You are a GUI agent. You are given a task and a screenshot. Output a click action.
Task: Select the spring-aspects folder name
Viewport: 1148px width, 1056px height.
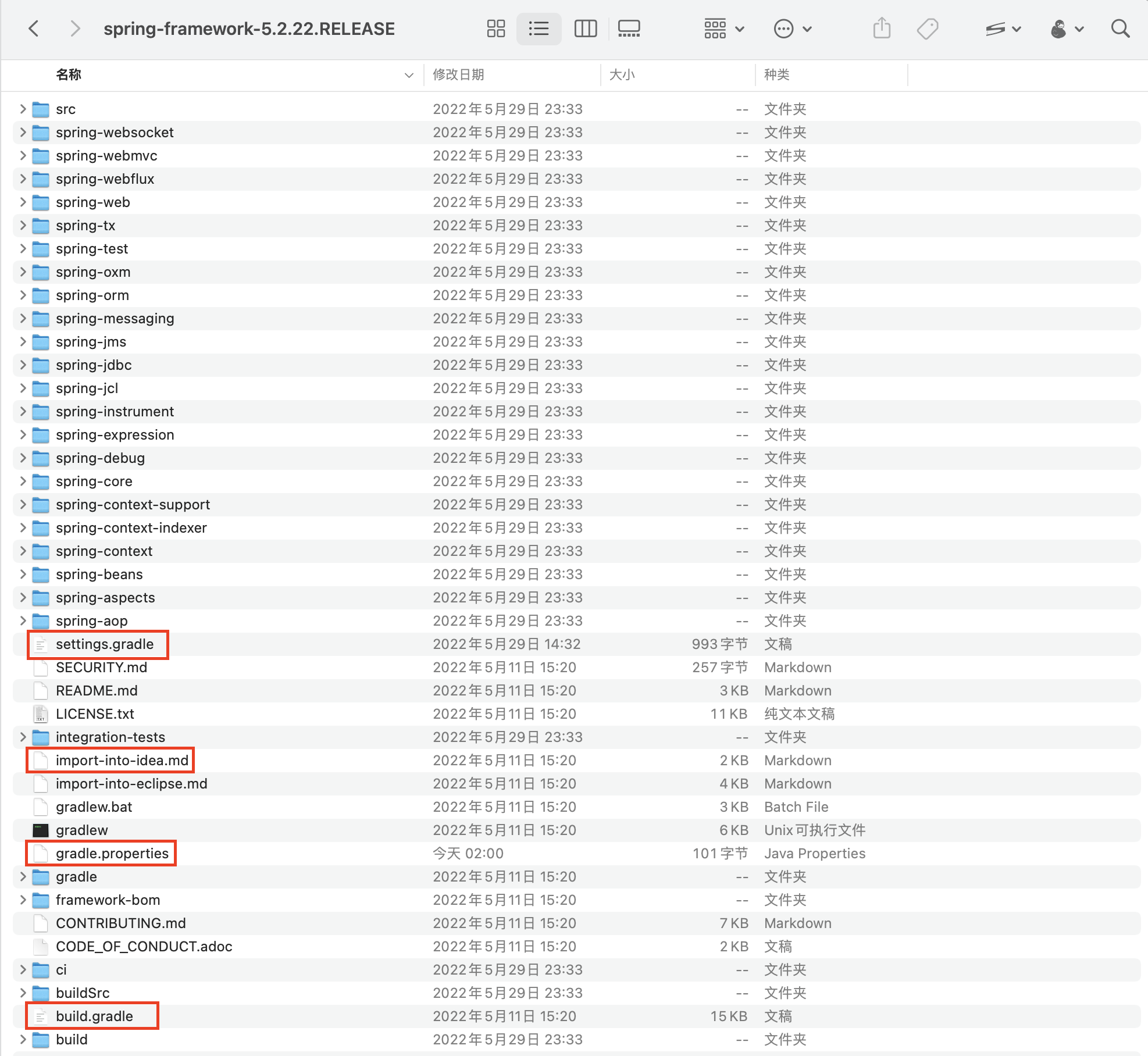pyautogui.click(x=105, y=597)
